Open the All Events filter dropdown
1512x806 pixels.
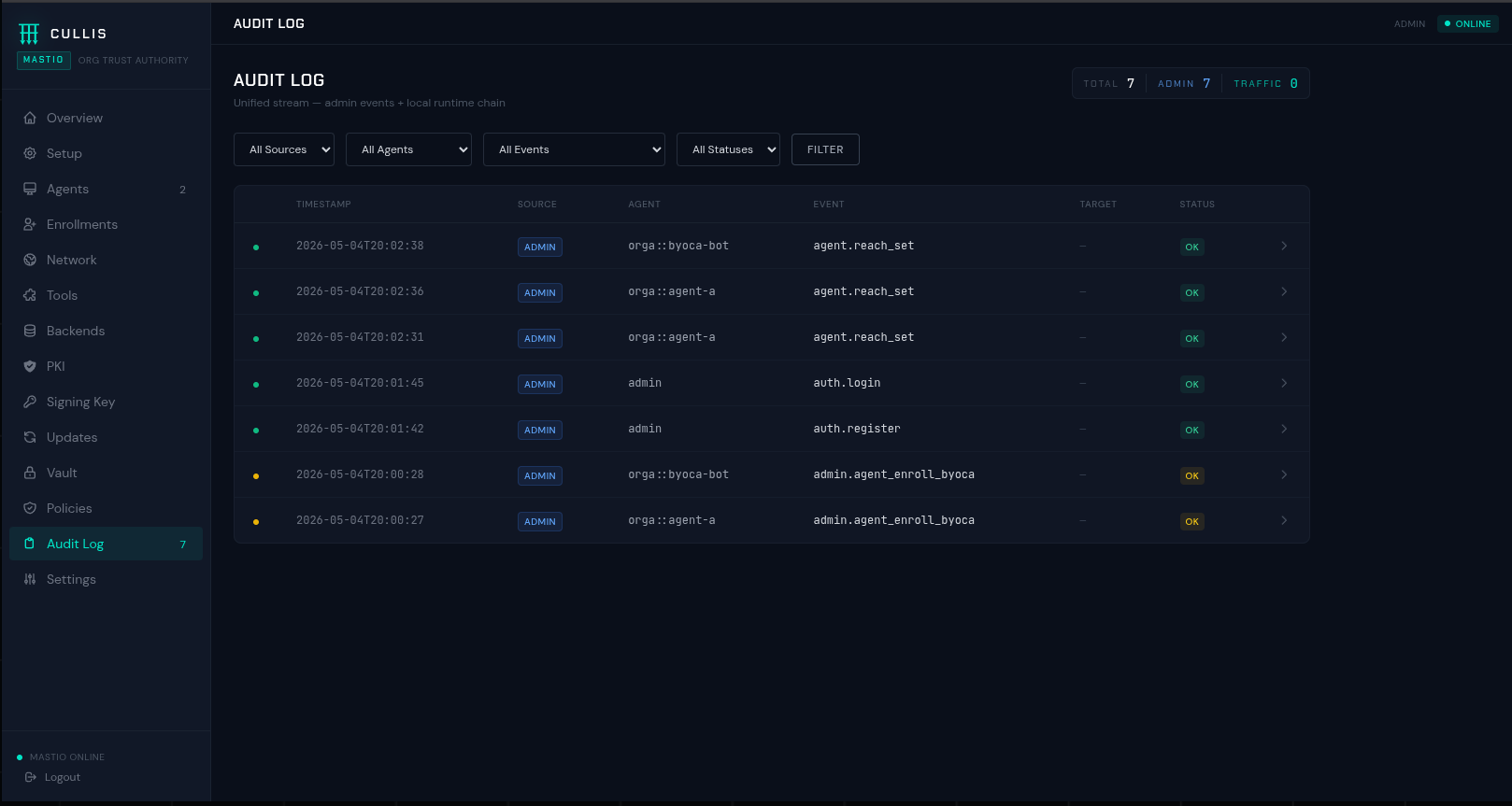[574, 149]
